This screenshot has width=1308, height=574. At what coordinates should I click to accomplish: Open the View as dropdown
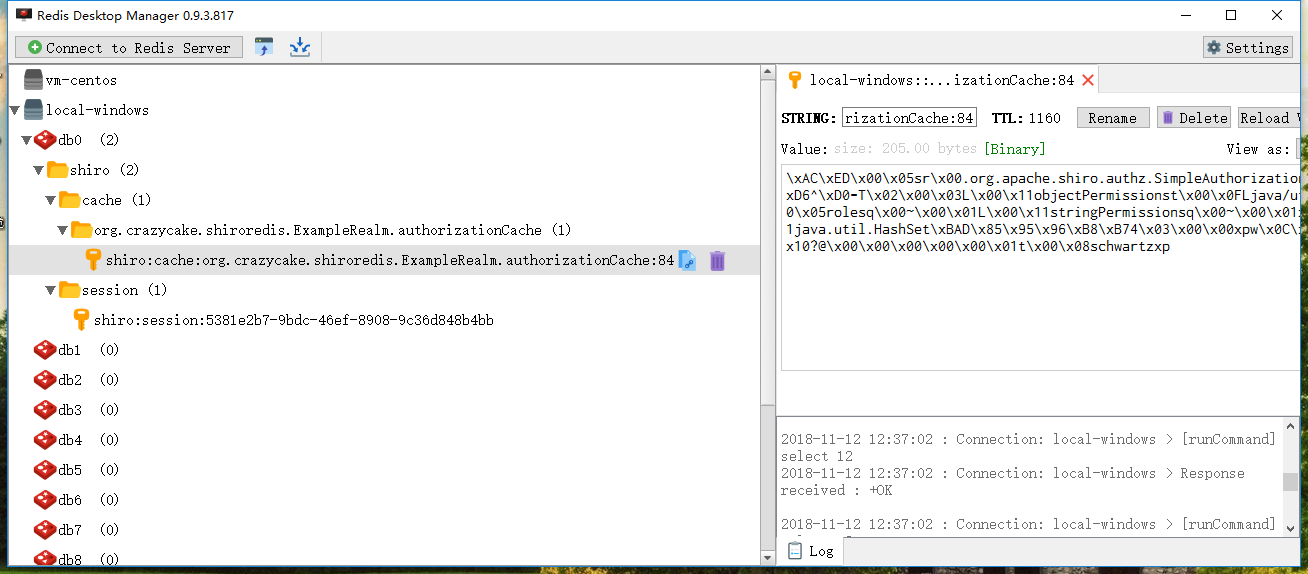1298,149
